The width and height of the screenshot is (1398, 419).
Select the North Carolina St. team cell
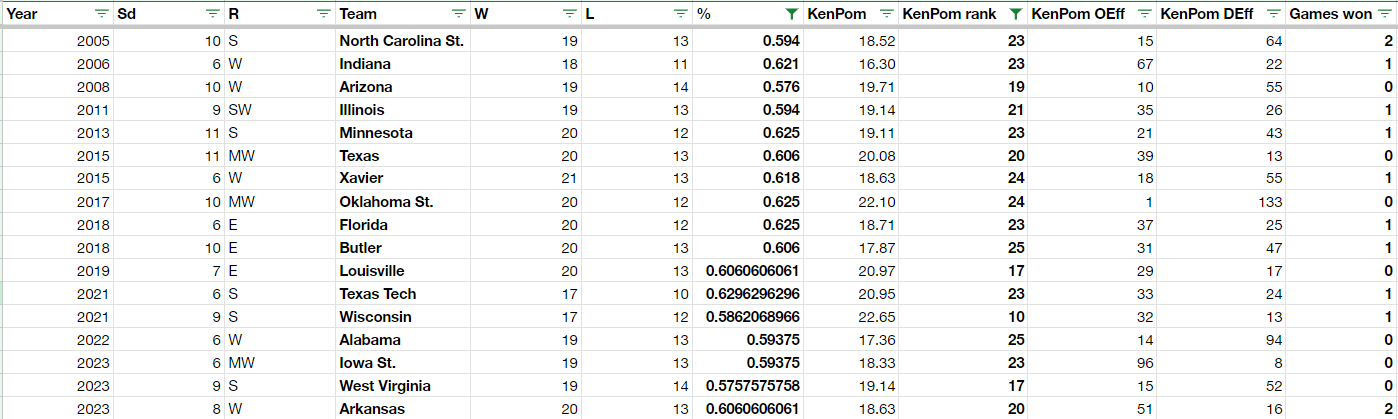click(402, 41)
